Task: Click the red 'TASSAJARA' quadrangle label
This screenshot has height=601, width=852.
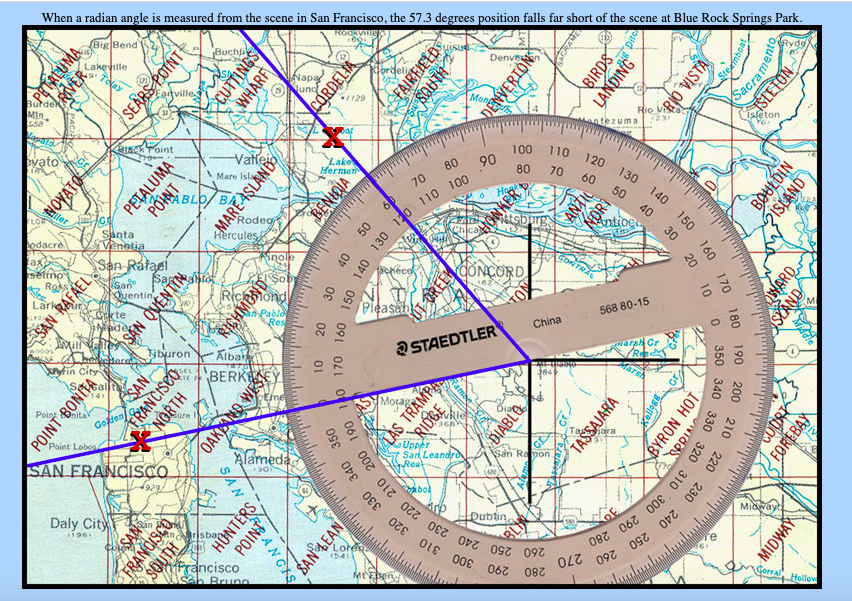Action: click(595, 425)
